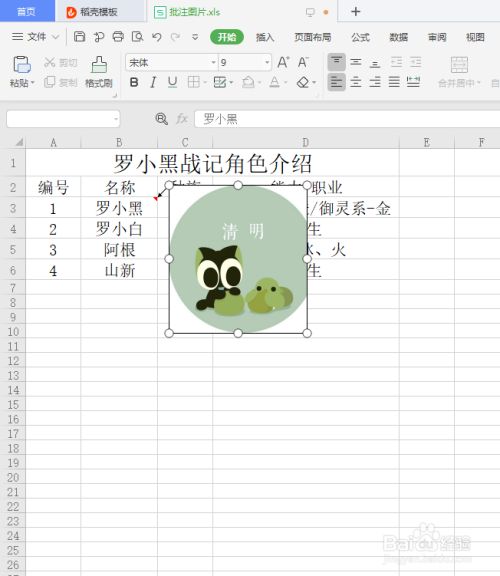This screenshot has width=500, height=576.
Task: Open new tab with plus icon
Action: point(355,12)
